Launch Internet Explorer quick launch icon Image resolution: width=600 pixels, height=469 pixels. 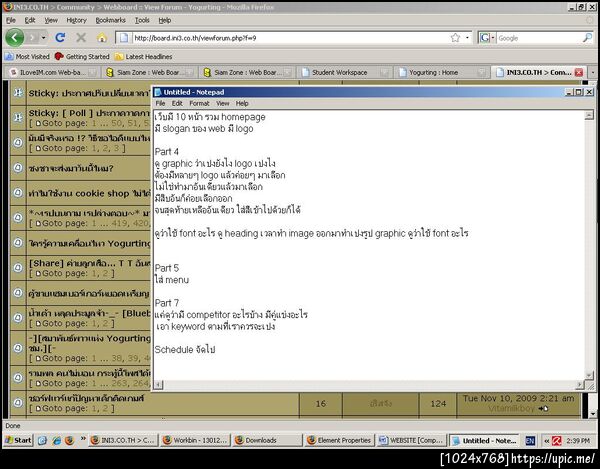pyautogui.click(x=57, y=441)
